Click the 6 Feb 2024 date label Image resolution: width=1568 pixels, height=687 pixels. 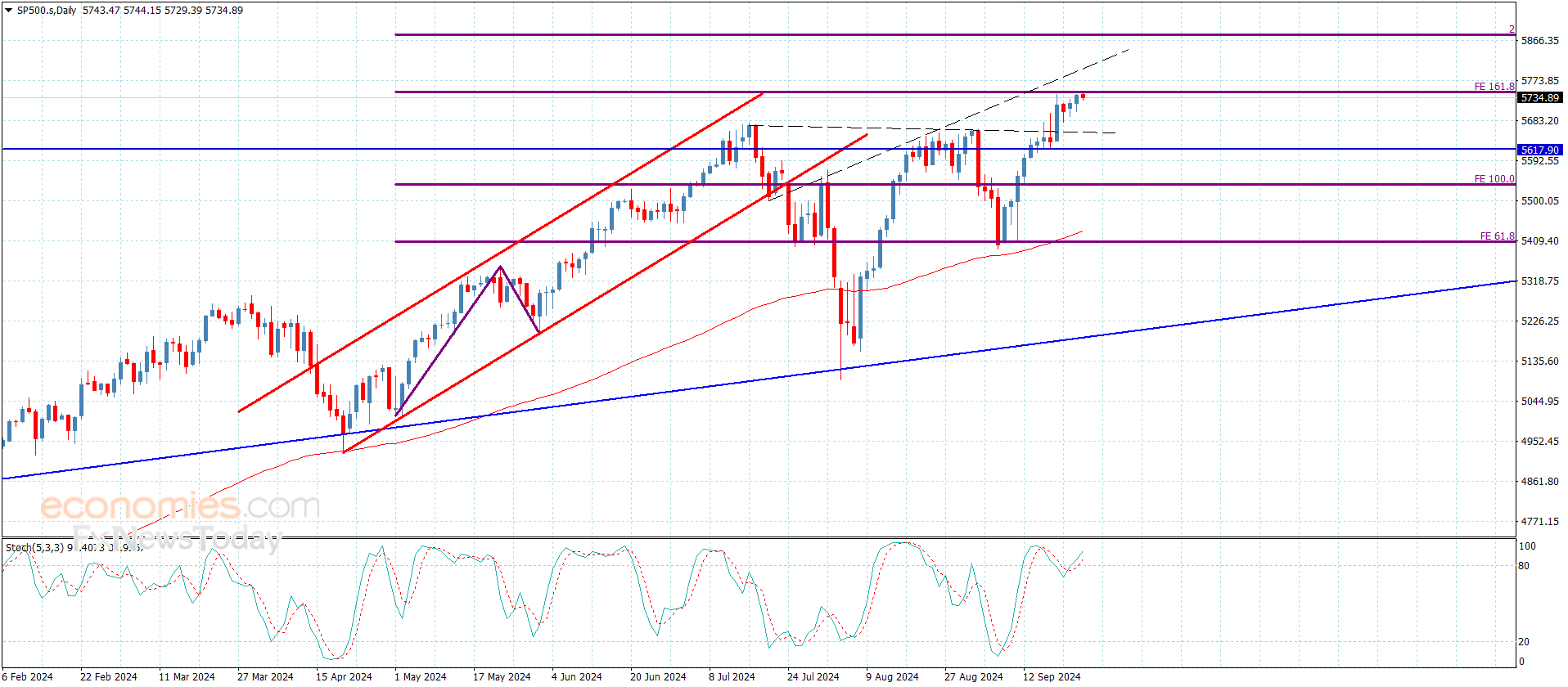(x=28, y=676)
